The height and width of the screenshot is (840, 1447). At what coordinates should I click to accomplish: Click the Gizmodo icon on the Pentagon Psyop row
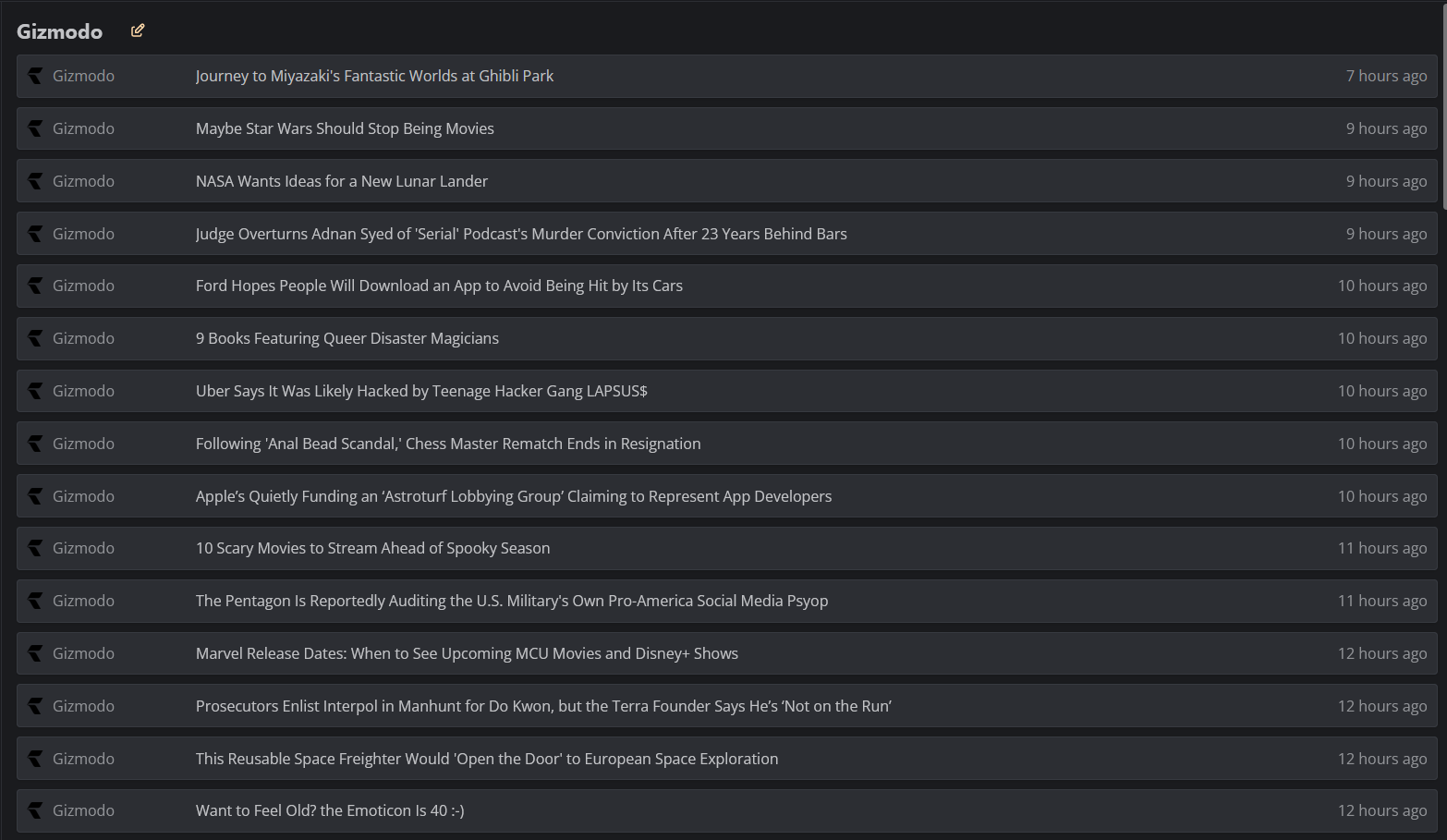(x=35, y=601)
